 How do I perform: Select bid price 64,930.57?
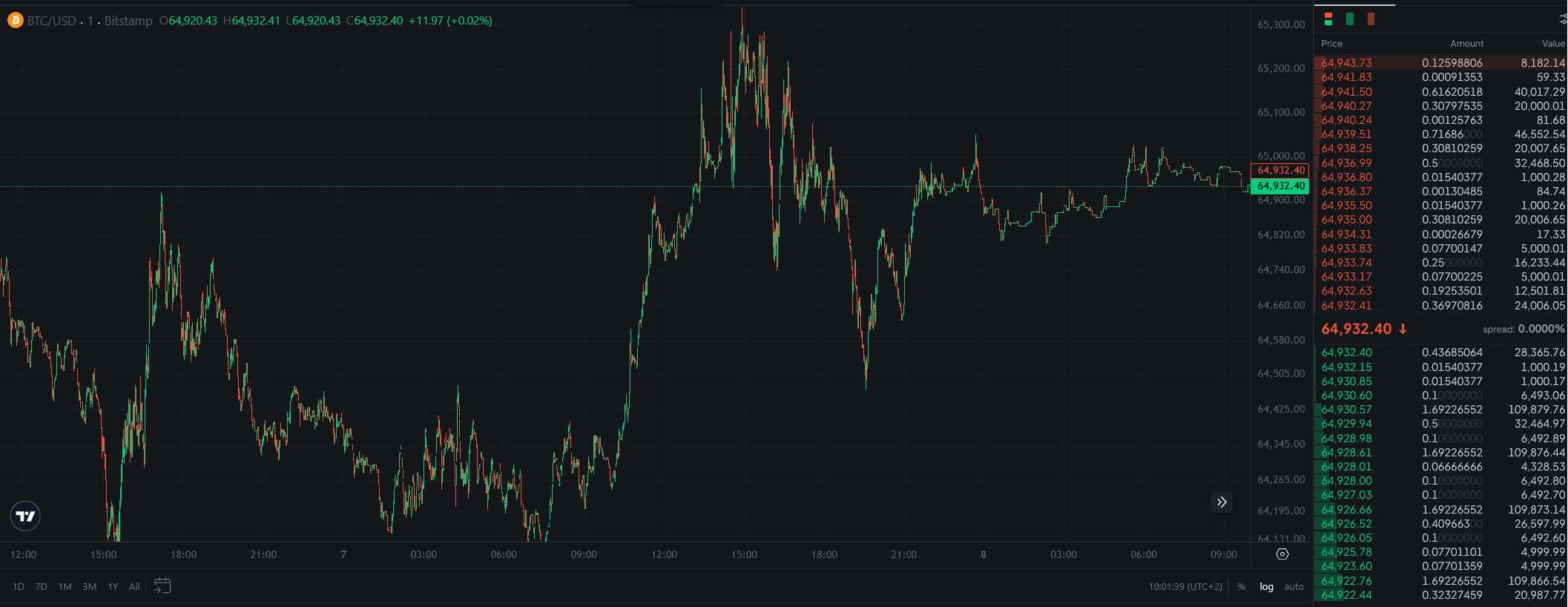click(x=1346, y=410)
